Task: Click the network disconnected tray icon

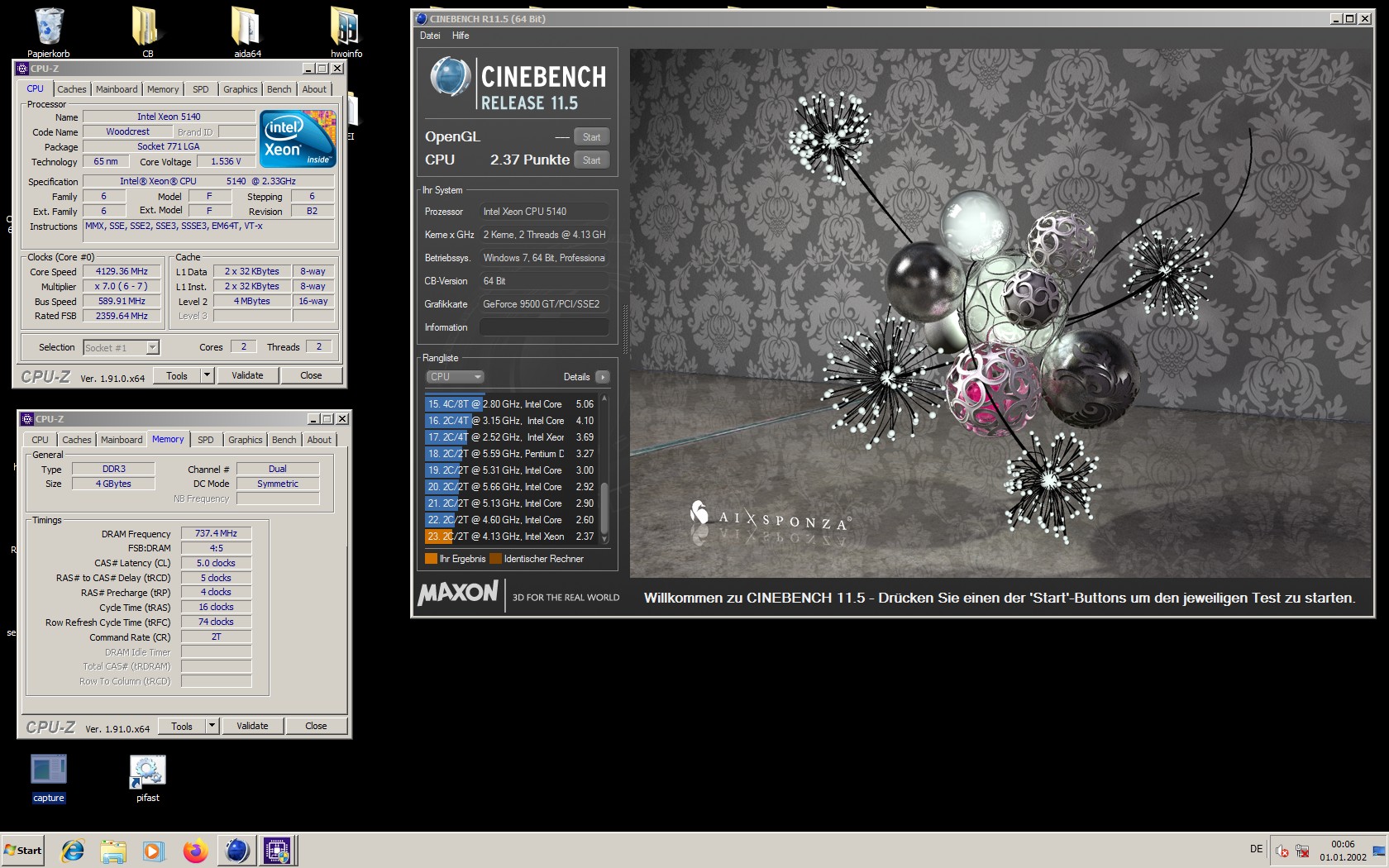Action: (x=1302, y=851)
